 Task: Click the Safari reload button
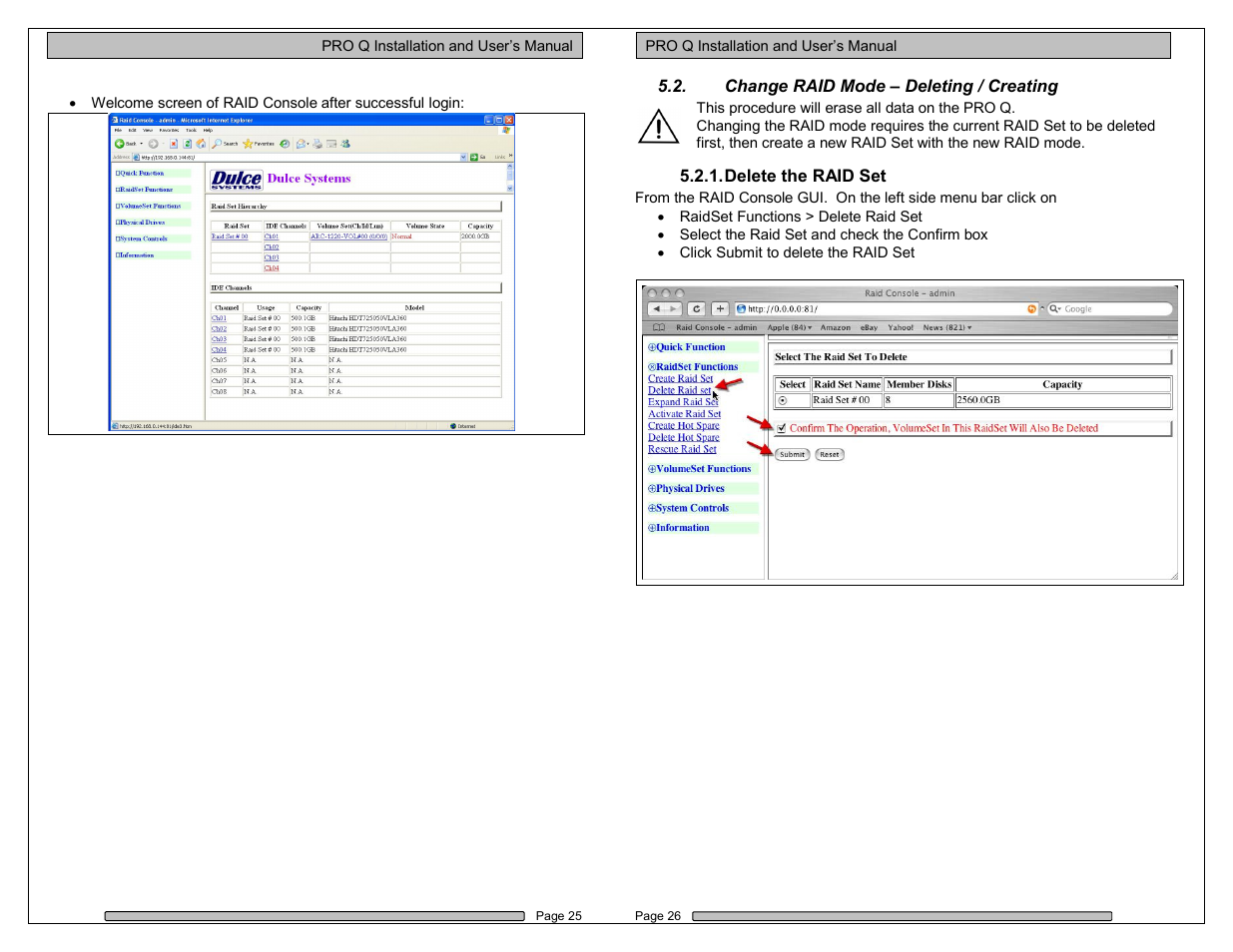click(x=697, y=309)
